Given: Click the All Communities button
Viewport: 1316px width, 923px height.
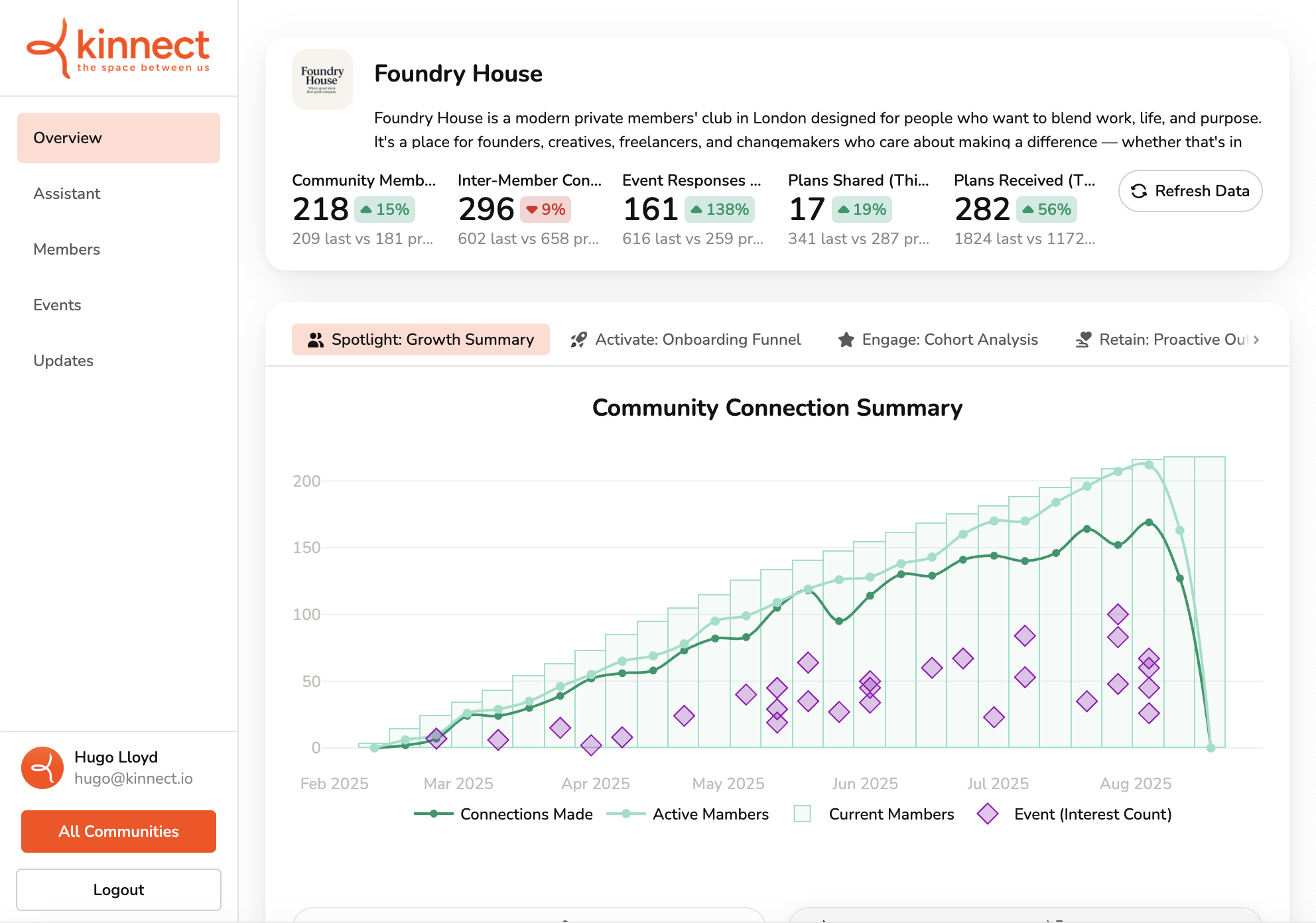Looking at the screenshot, I should [119, 831].
